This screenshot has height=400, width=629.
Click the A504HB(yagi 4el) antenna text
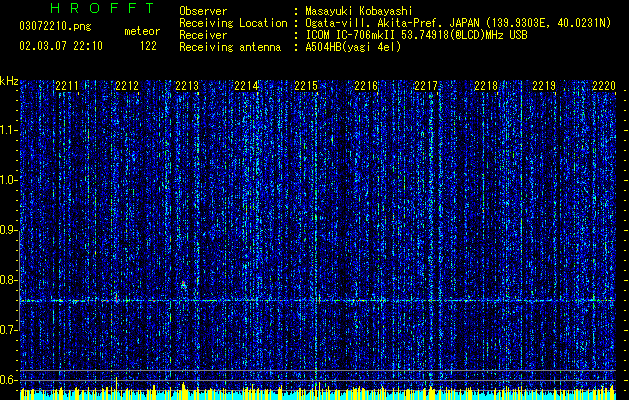coord(353,47)
